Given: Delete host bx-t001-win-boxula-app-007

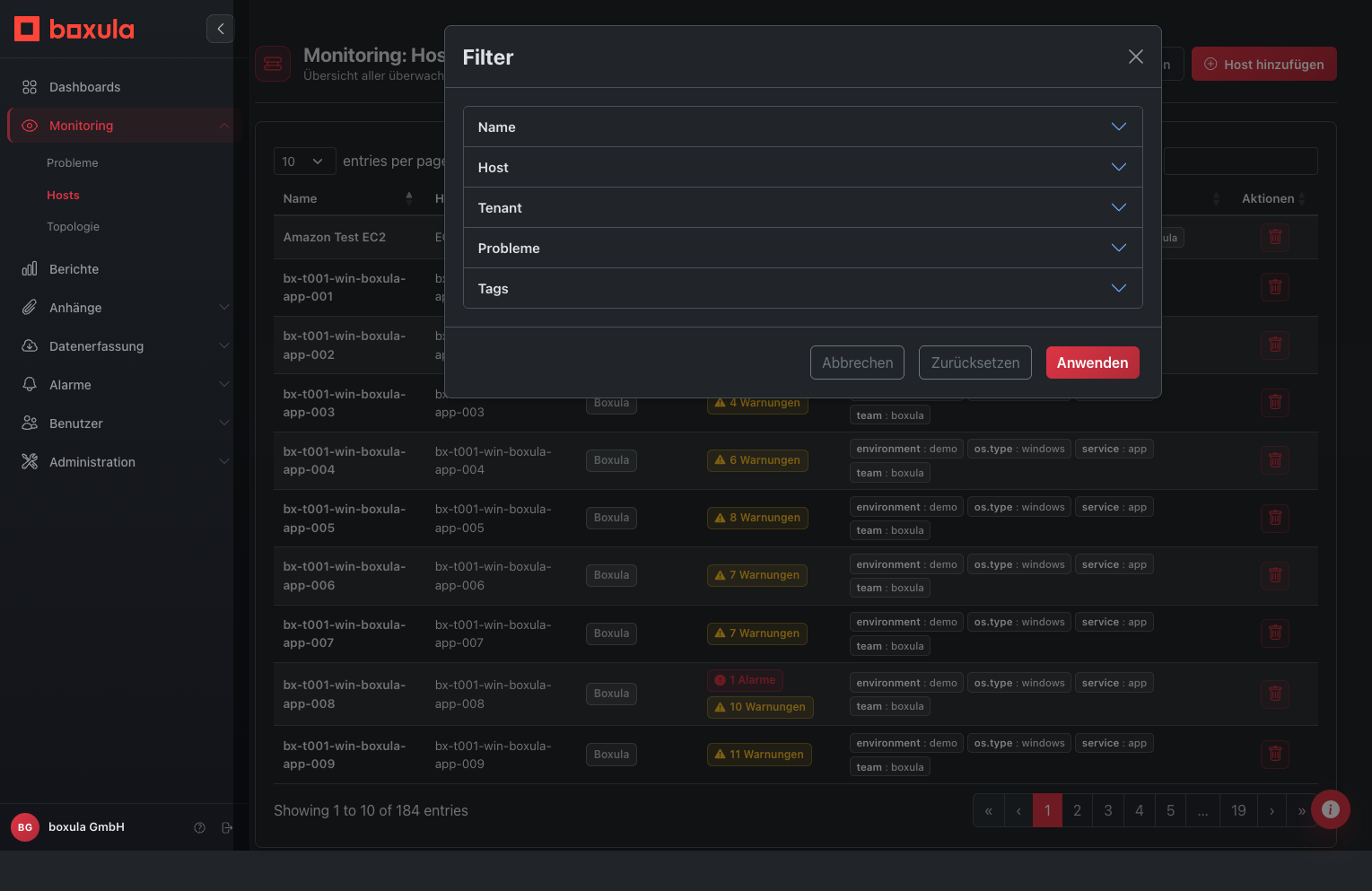Looking at the screenshot, I should pyautogui.click(x=1275, y=633).
